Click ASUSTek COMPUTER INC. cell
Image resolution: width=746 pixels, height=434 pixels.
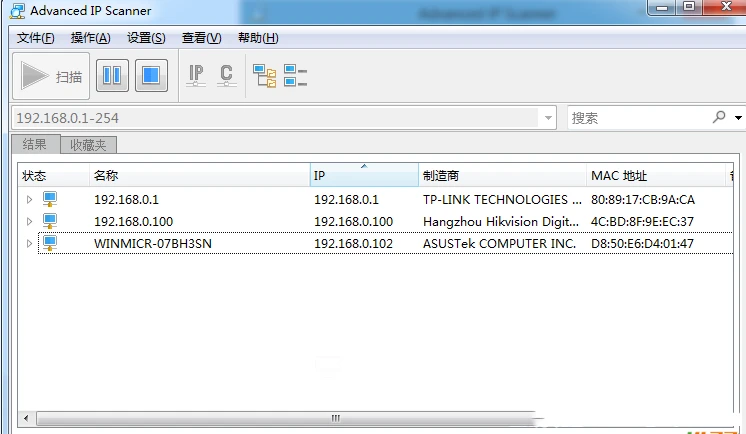499,244
